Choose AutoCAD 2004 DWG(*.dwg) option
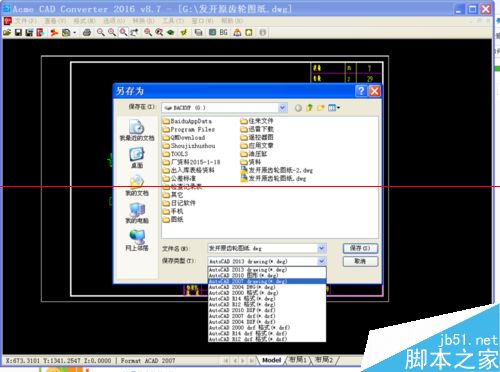The height and width of the screenshot is (372, 500). click(x=267, y=287)
